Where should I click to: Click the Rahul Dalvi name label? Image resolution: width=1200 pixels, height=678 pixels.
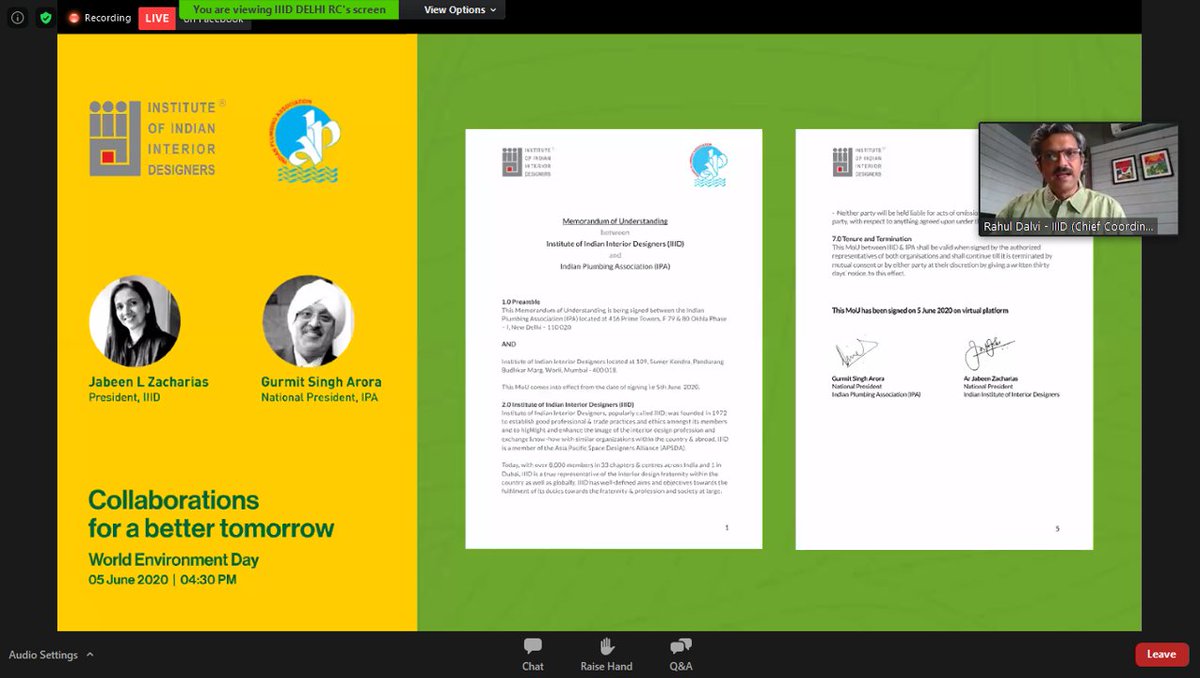point(1068,227)
